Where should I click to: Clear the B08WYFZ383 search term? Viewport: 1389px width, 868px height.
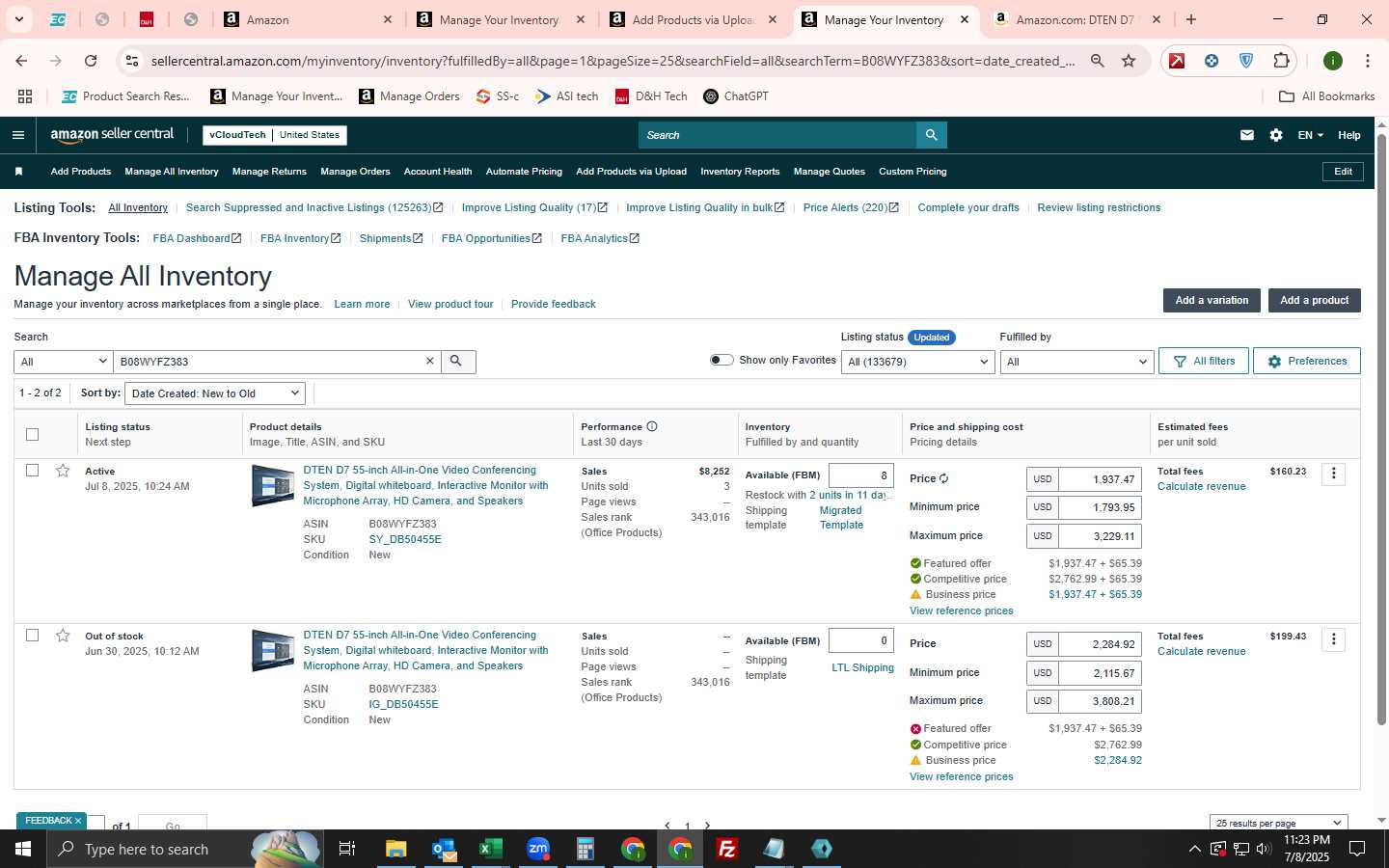pos(430,362)
